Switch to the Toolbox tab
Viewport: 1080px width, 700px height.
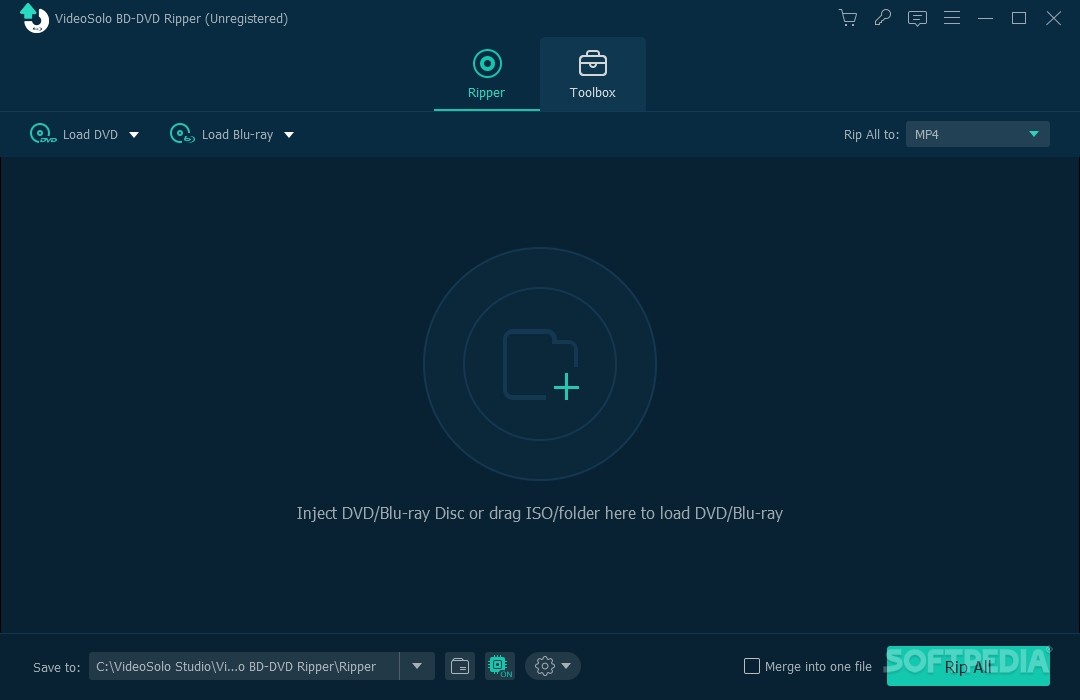(x=592, y=74)
